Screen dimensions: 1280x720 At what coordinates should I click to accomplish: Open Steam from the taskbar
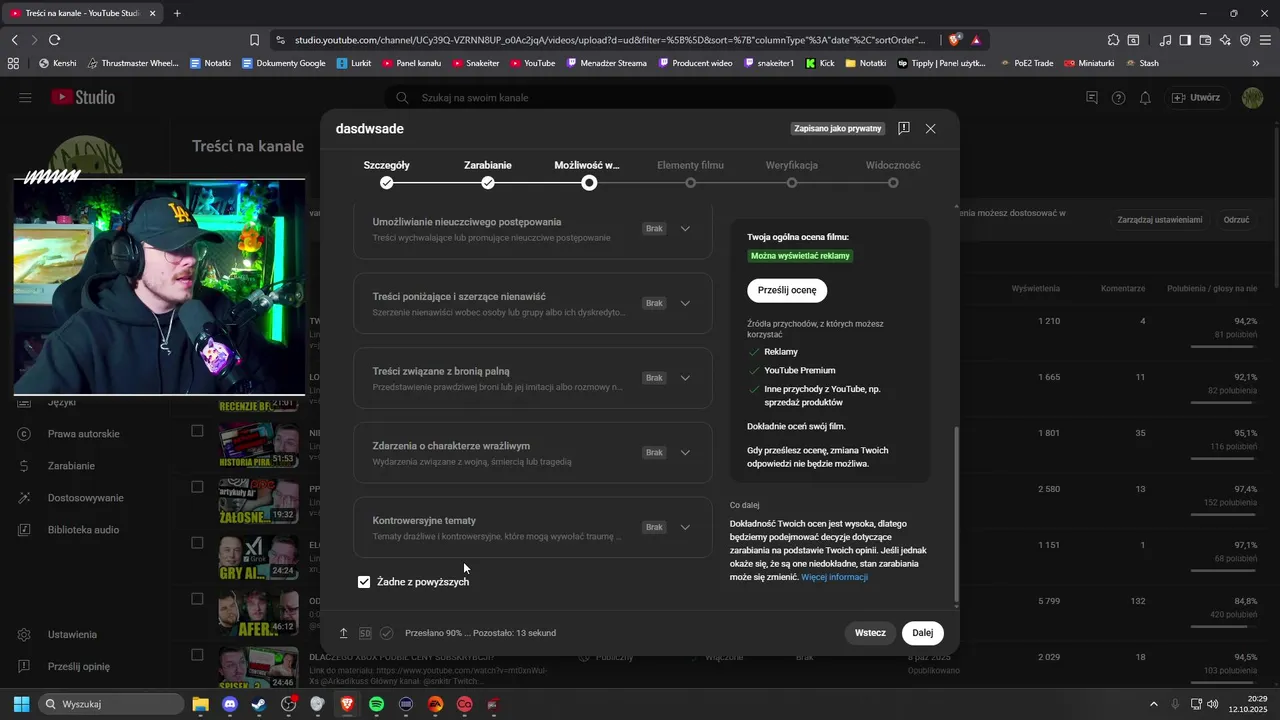258,704
